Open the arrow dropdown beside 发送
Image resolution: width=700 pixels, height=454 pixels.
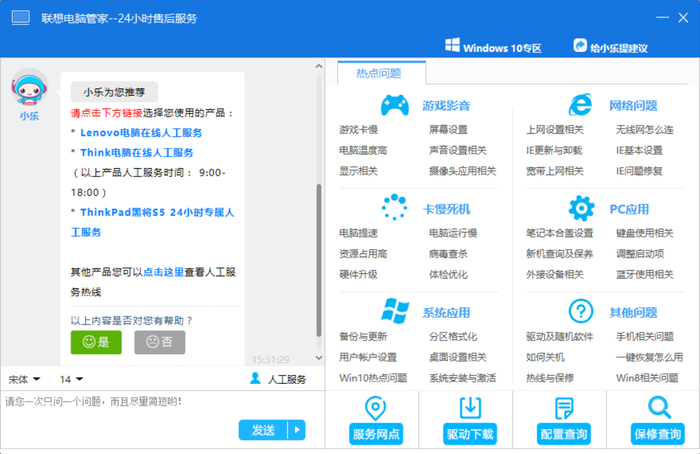coord(295,430)
